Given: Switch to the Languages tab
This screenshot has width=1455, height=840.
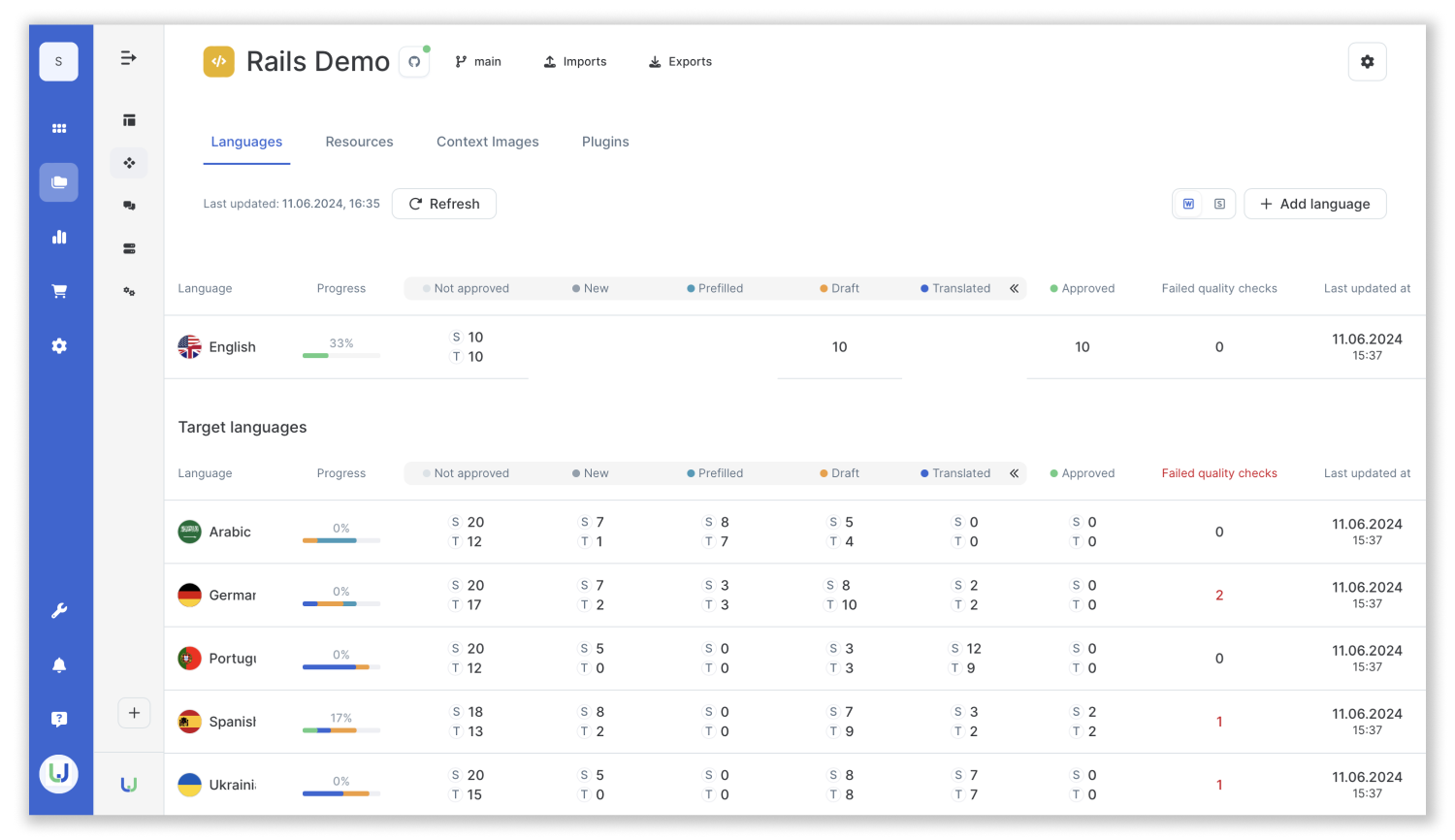Looking at the screenshot, I should [246, 142].
